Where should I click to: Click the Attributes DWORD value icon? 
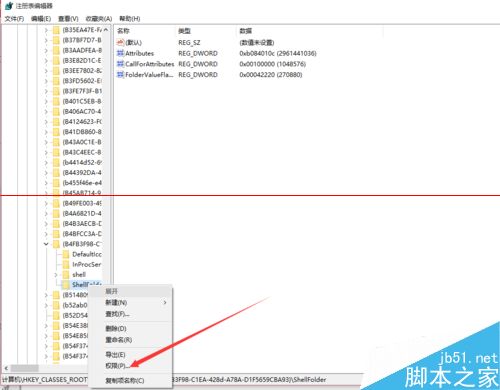click(x=120, y=53)
